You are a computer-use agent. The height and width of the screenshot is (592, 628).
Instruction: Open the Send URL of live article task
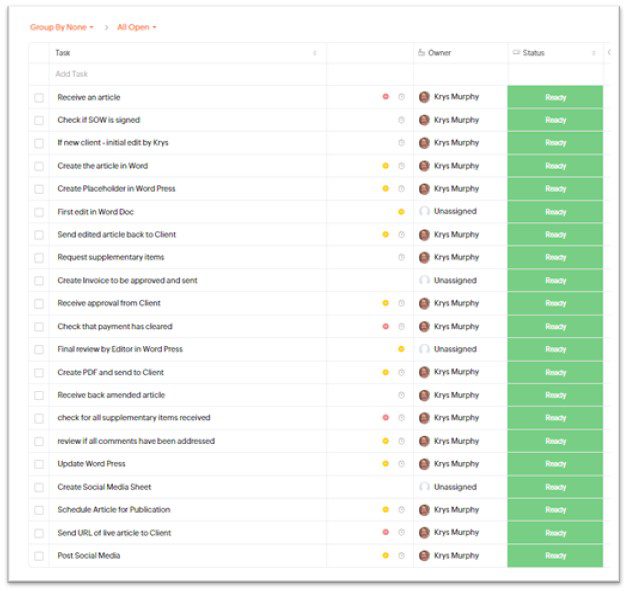(114, 533)
